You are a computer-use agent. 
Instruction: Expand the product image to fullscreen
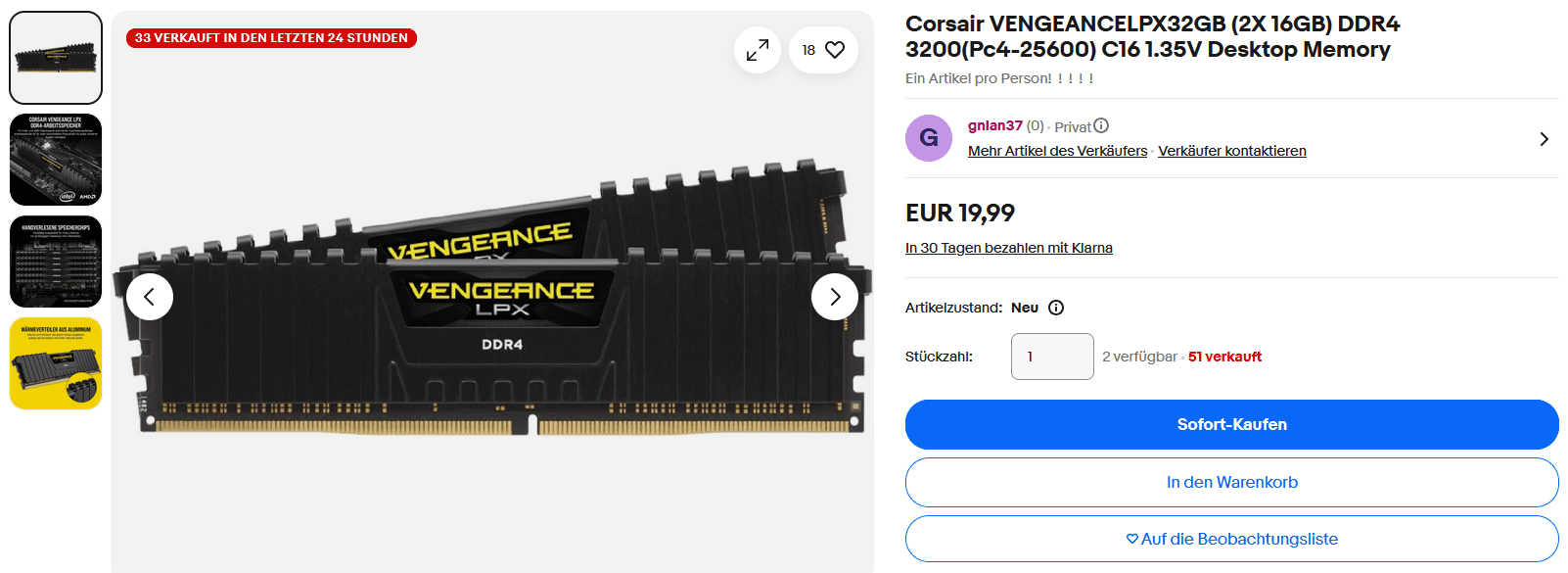point(757,50)
